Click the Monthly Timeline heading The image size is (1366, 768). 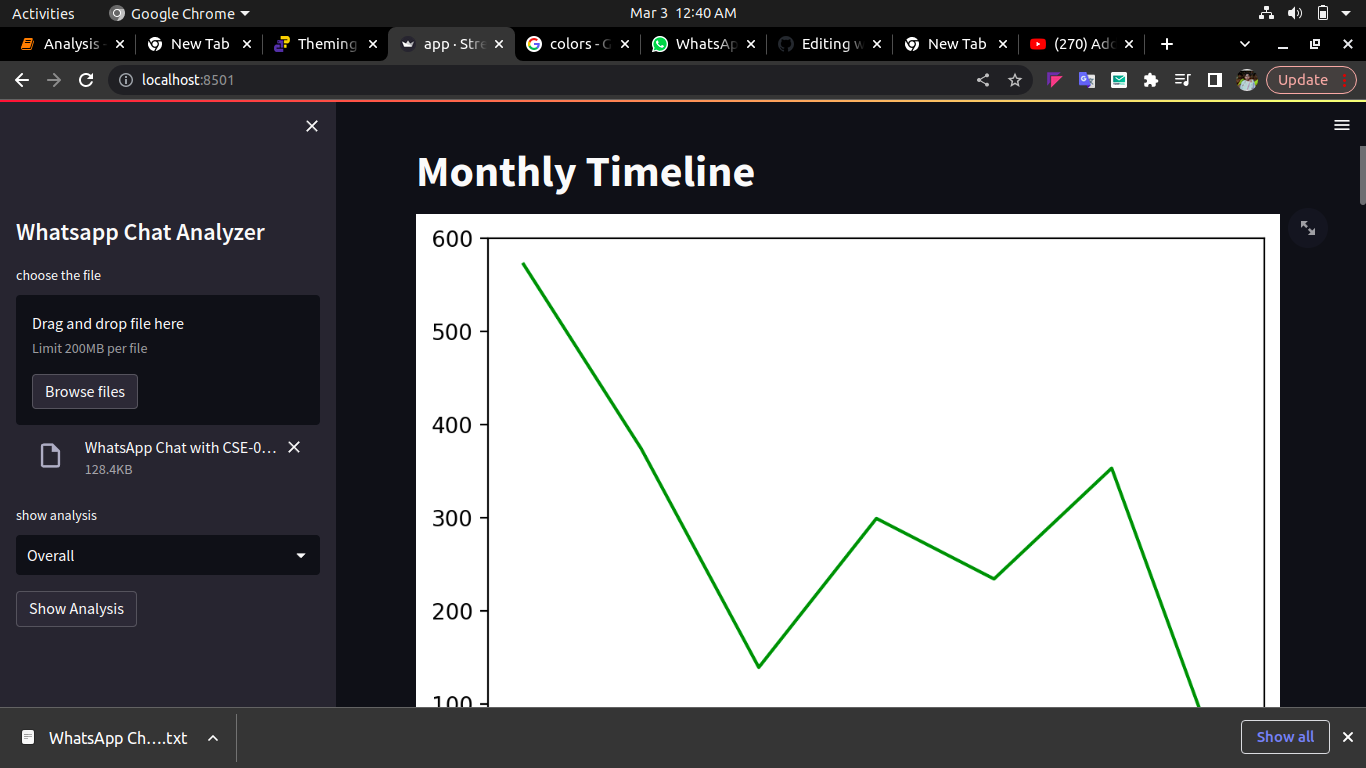point(585,172)
